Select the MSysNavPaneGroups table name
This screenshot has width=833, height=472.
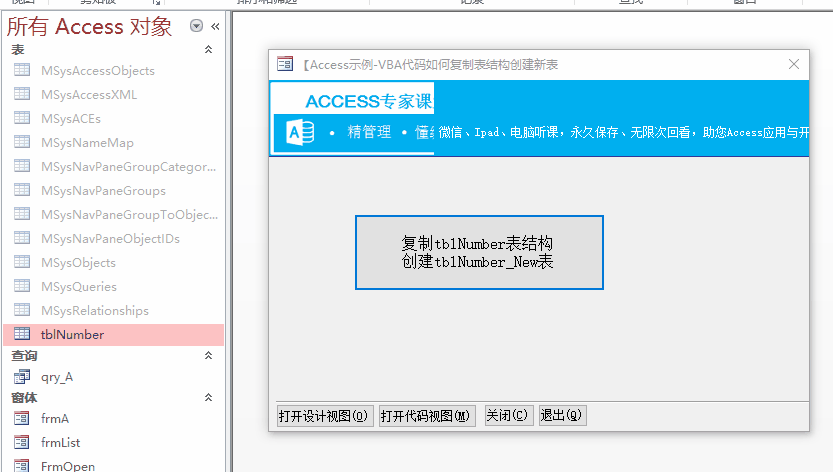click(x=103, y=191)
